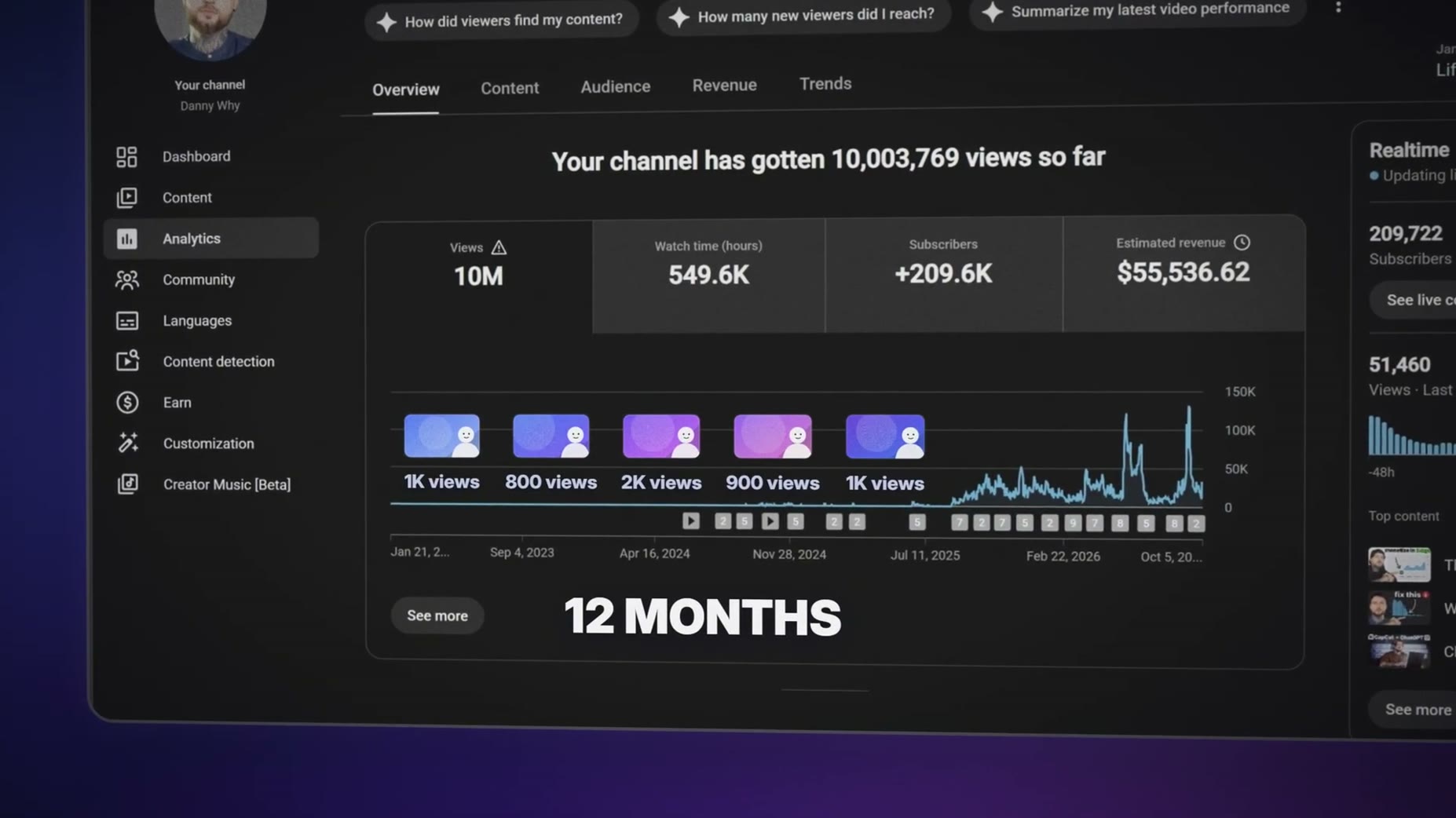This screenshot has height=818, width=1456.
Task: Click Creator Music note icon
Action: tap(127, 484)
